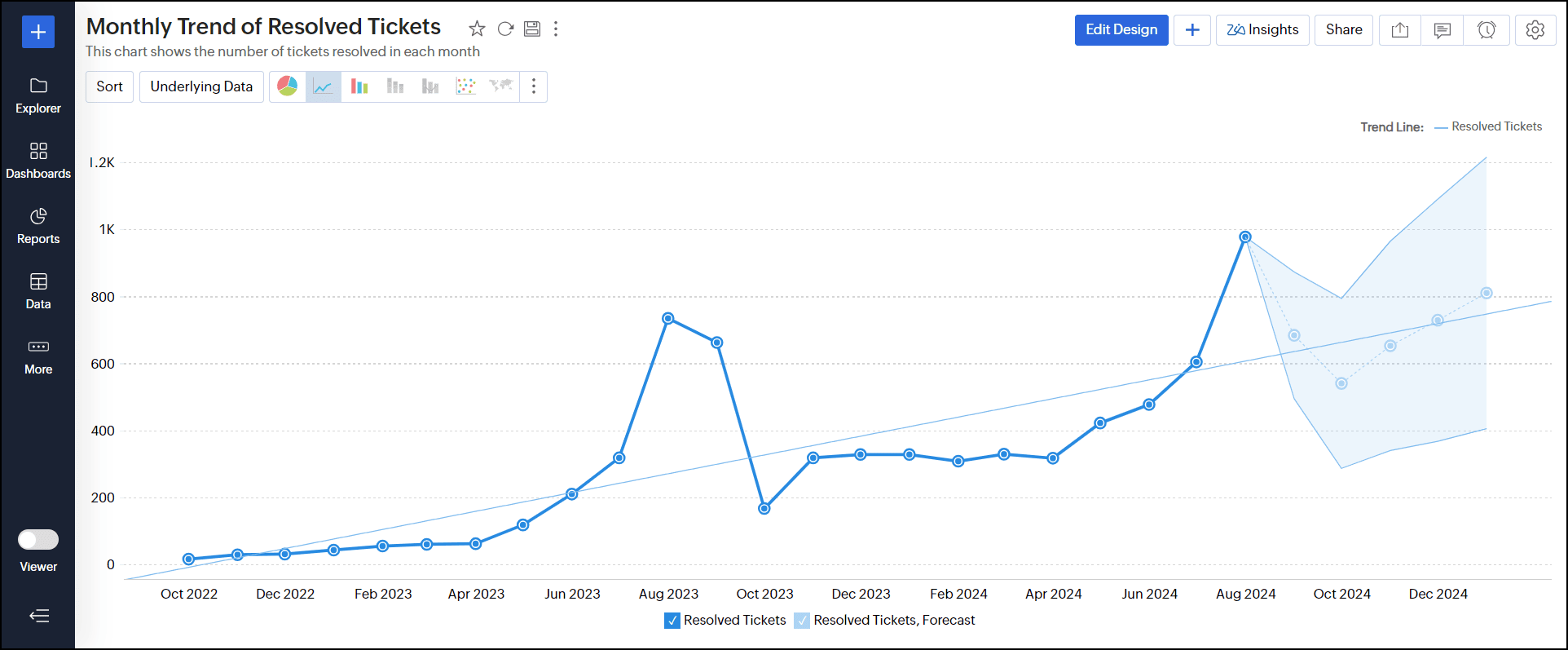
Task: Refresh the report data
Action: click(x=505, y=29)
